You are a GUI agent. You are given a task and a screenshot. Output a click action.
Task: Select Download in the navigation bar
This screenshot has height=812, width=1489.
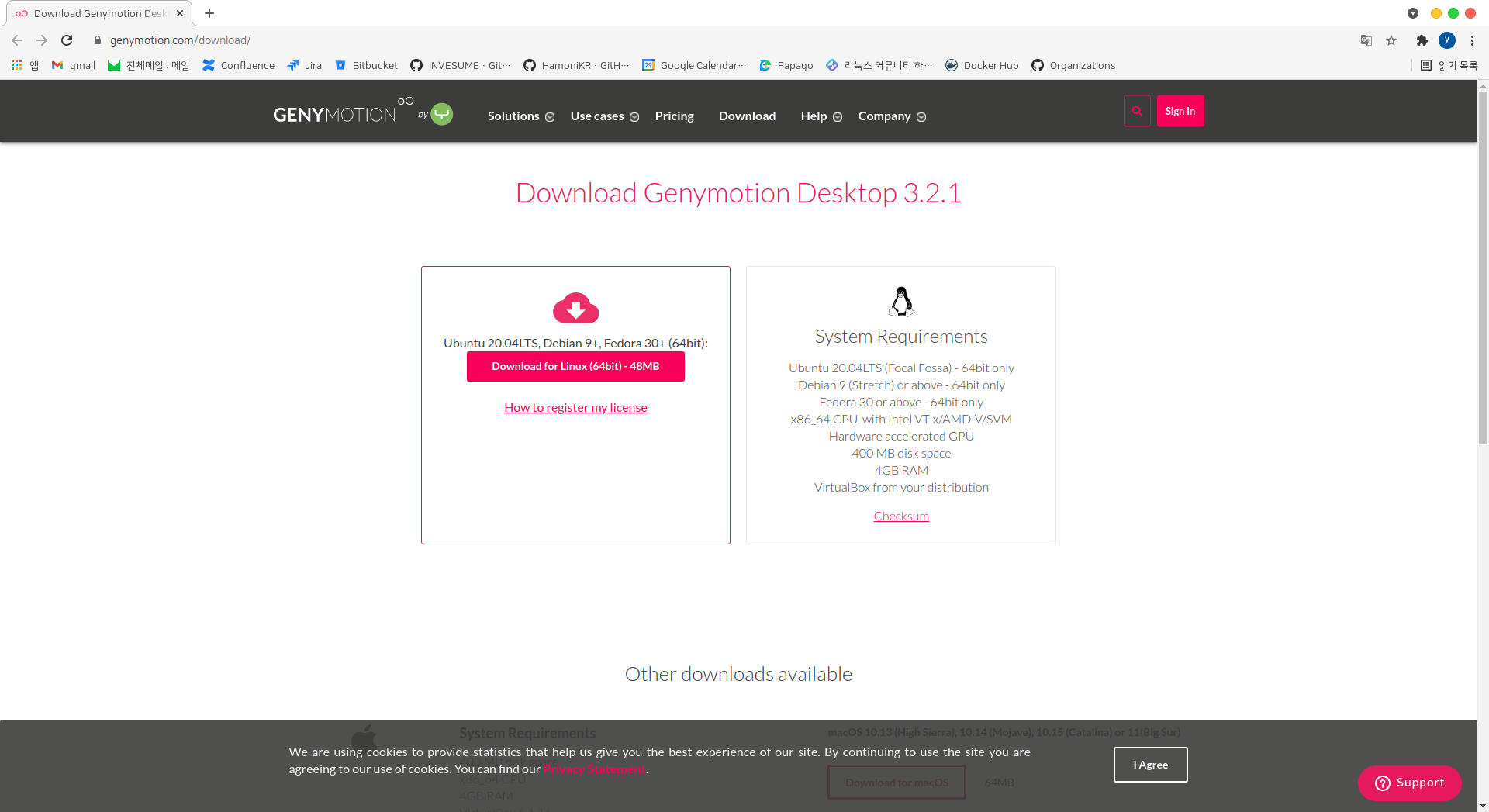pyautogui.click(x=747, y=116)
